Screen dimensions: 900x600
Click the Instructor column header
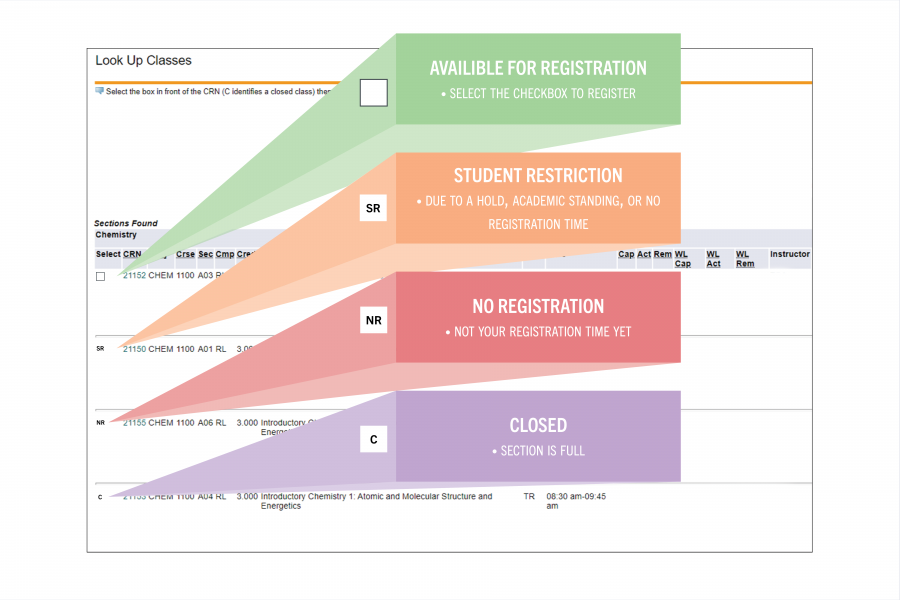(x=789, y=254)
